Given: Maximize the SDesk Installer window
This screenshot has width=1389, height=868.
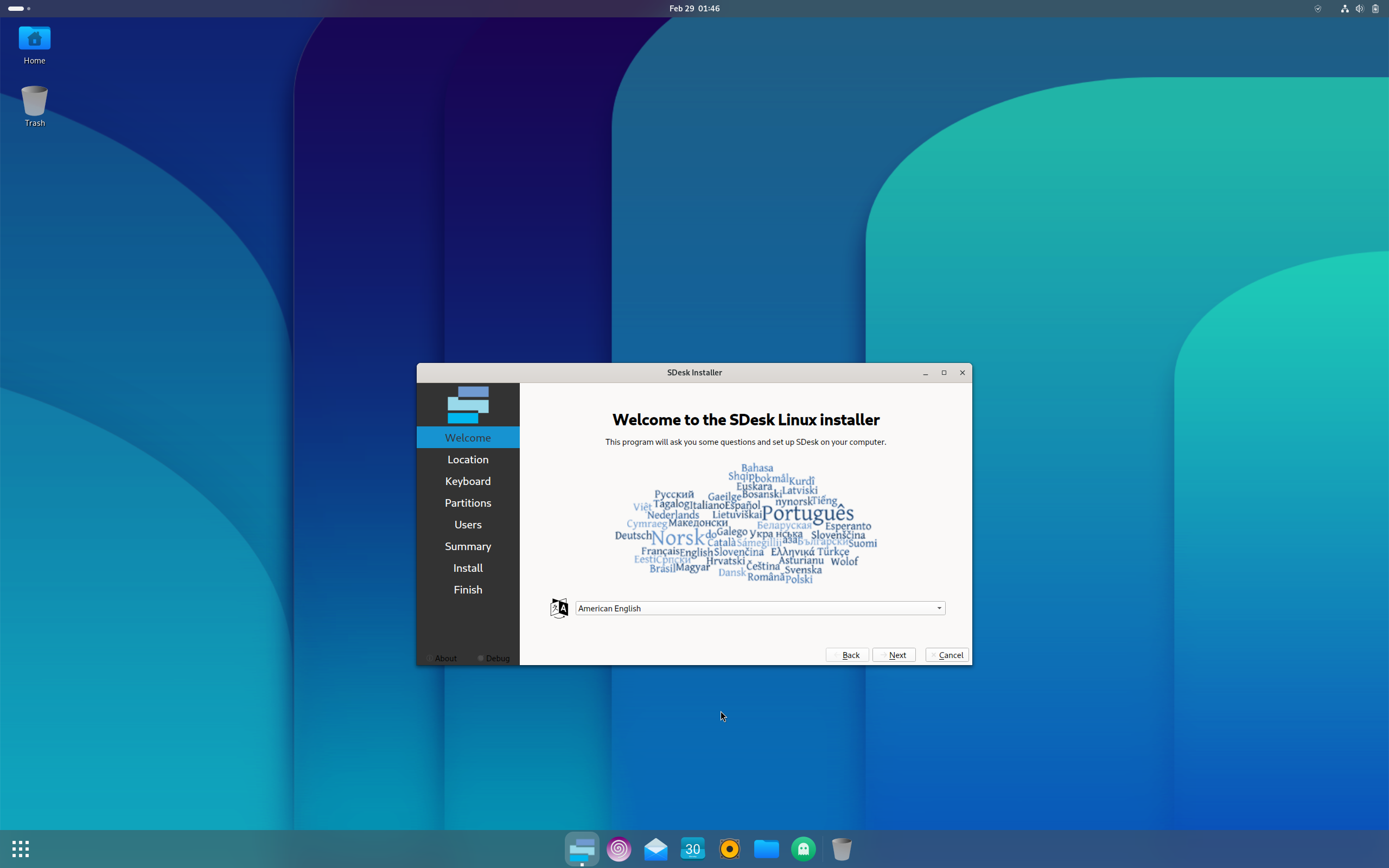Looking at the screenshot, I should pyautogui.click(x=944, y=373).
